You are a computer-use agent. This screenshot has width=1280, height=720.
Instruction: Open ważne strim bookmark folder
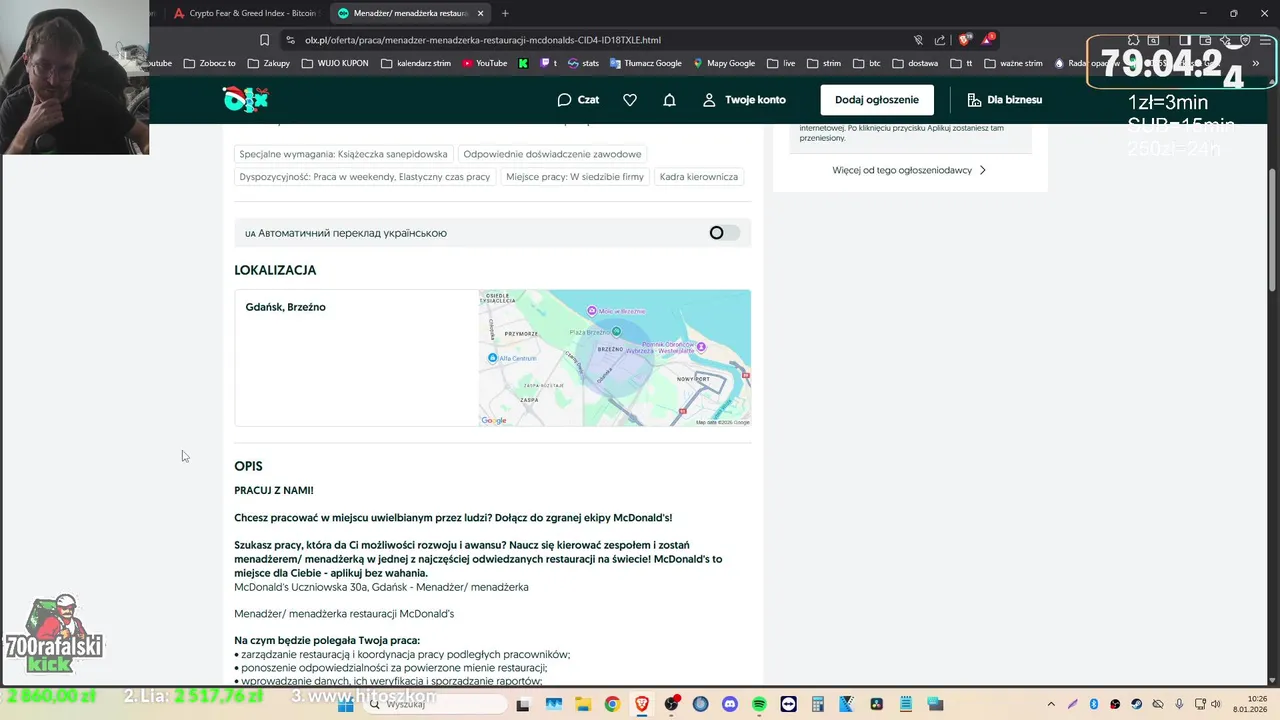(x=1013, y=63)
